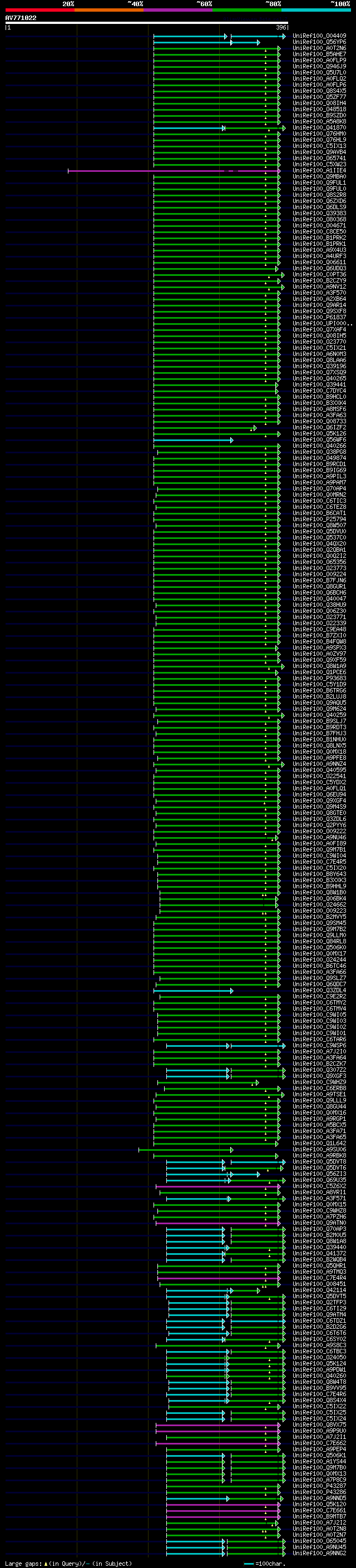
Task: Select hit label UniRef100_C7DYC4
Action: (319, 391)
